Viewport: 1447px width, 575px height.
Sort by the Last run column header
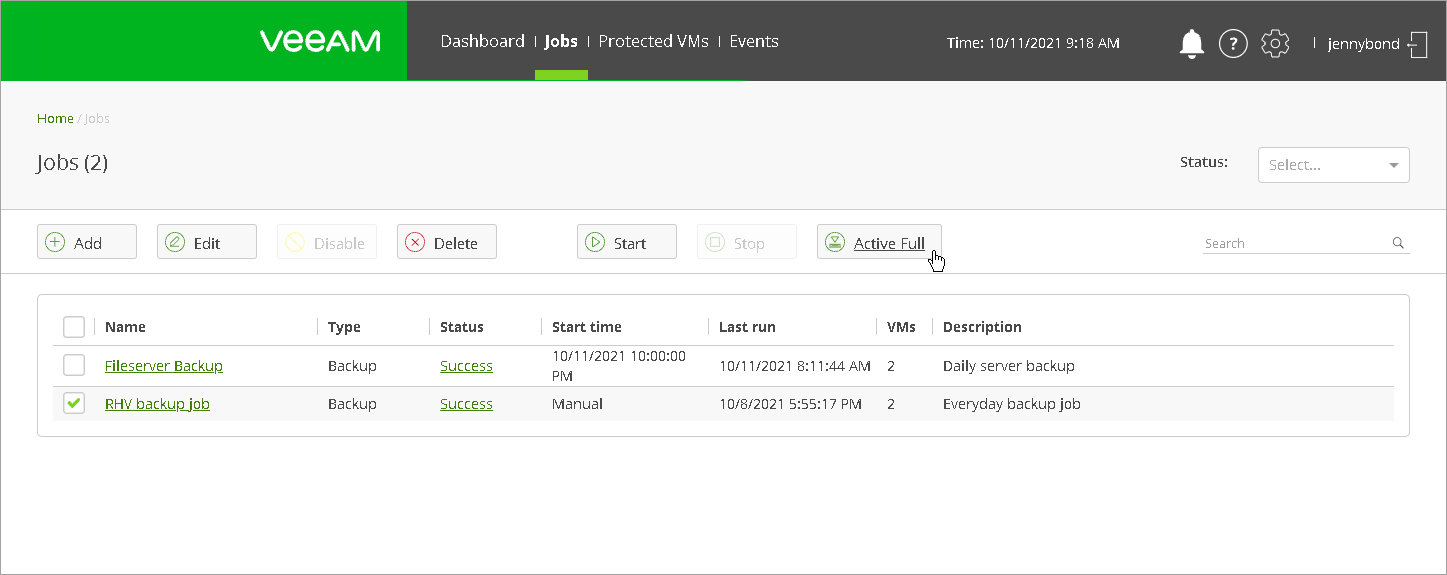point(747,327)
